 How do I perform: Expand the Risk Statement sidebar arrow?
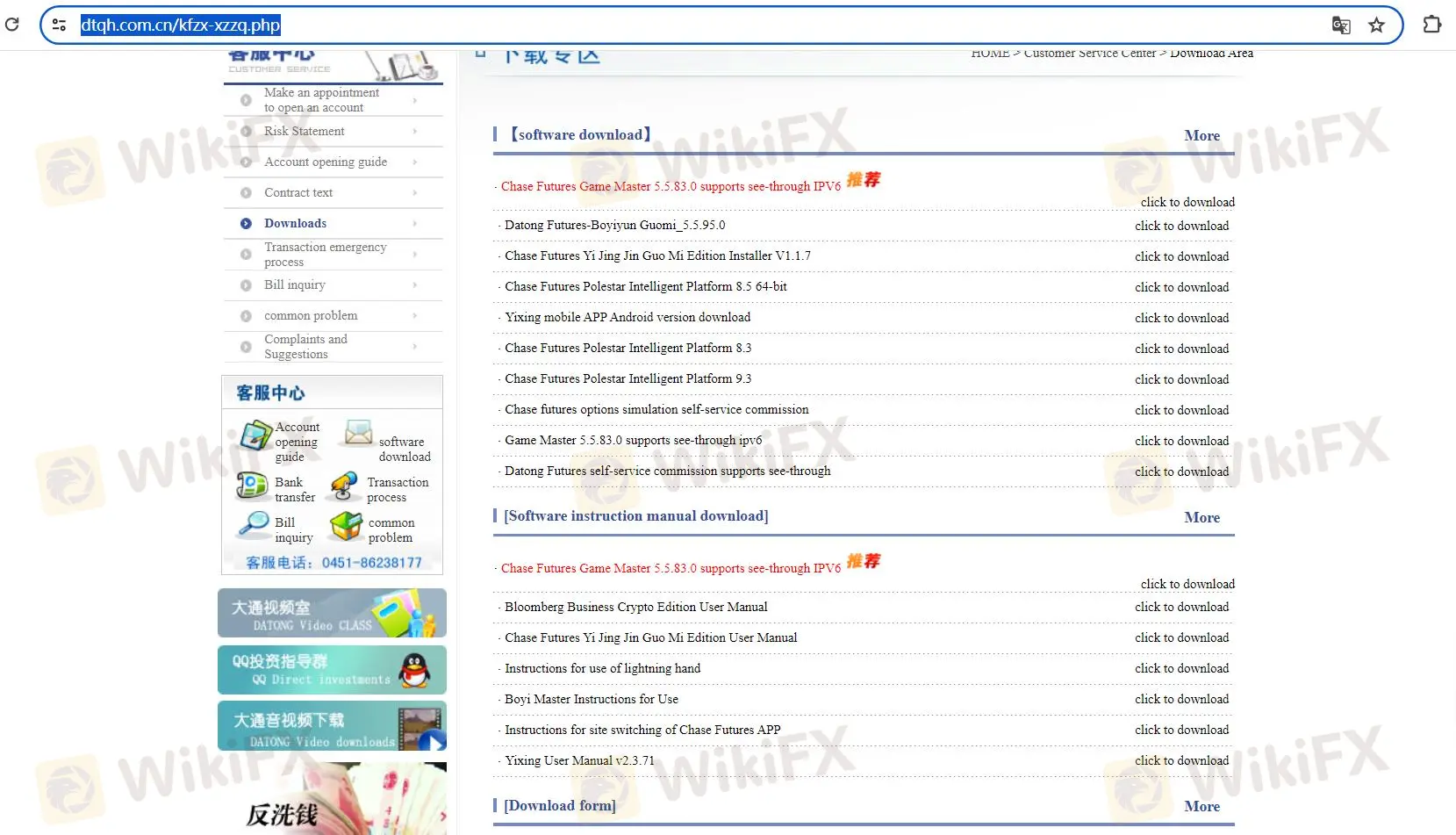pyautogui.click(x=414, y=131)
